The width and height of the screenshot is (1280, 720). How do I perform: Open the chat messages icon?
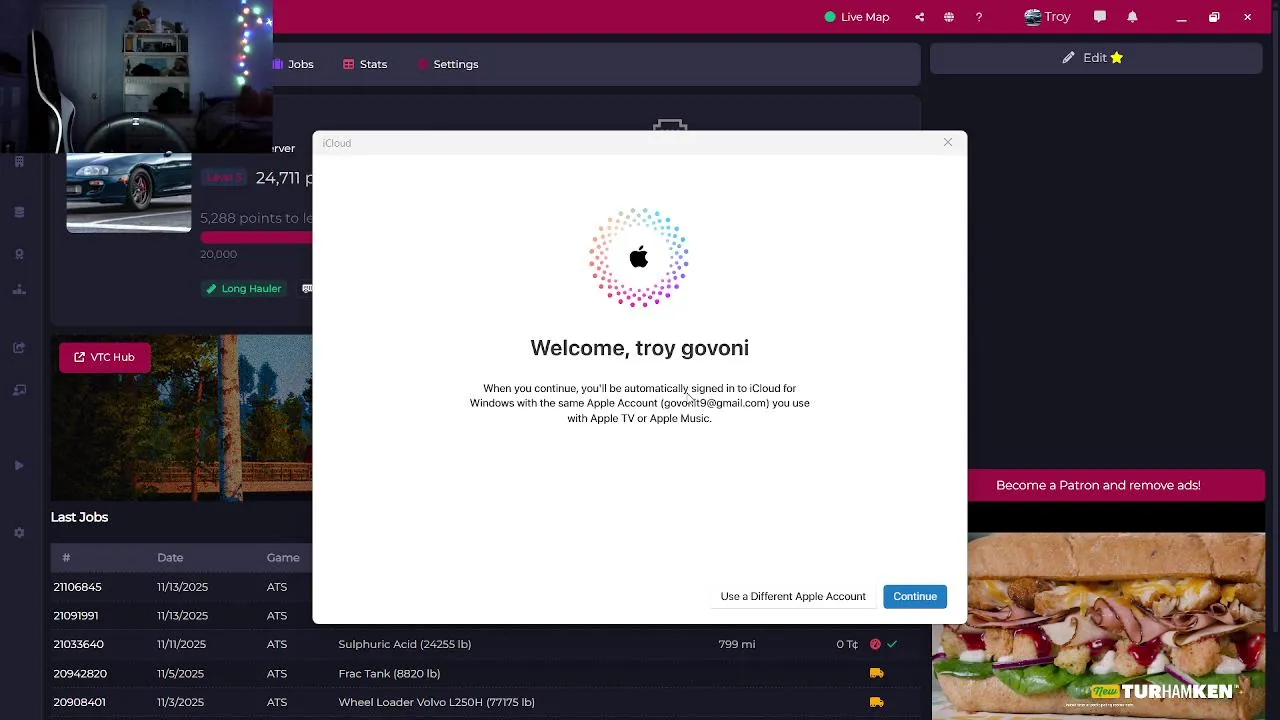(1100, 17)
